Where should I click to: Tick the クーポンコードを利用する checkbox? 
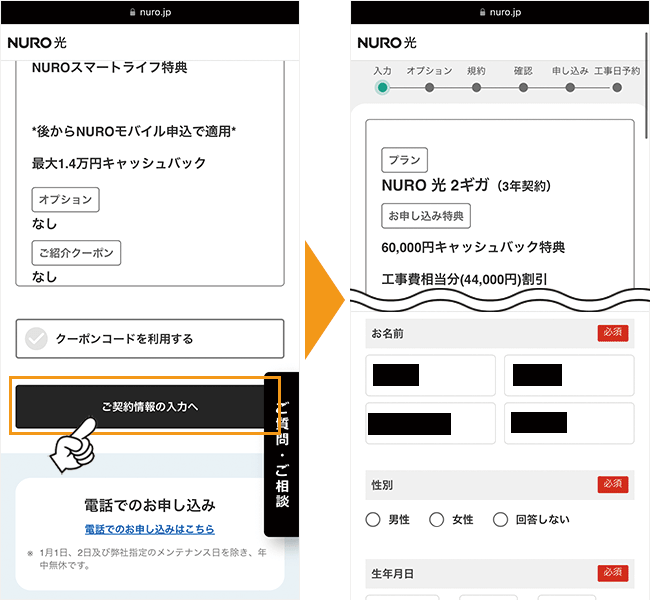coord(36,339)
